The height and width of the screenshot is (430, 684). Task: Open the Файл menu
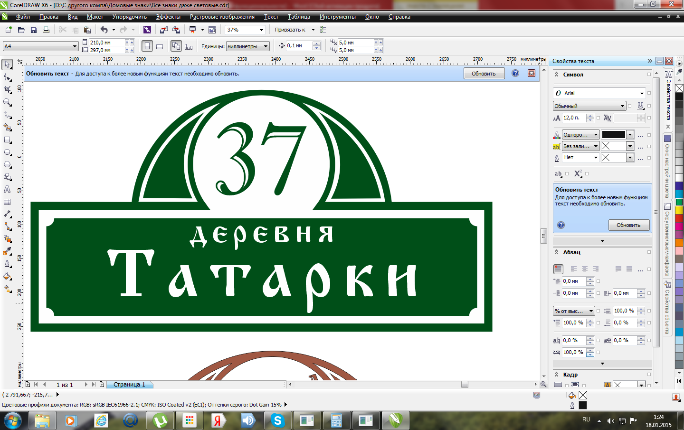coord(23,17)
